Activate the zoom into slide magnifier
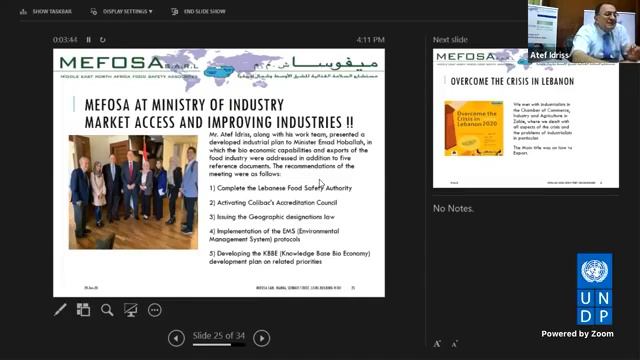640x360 pixels. (x=107, y=310)
